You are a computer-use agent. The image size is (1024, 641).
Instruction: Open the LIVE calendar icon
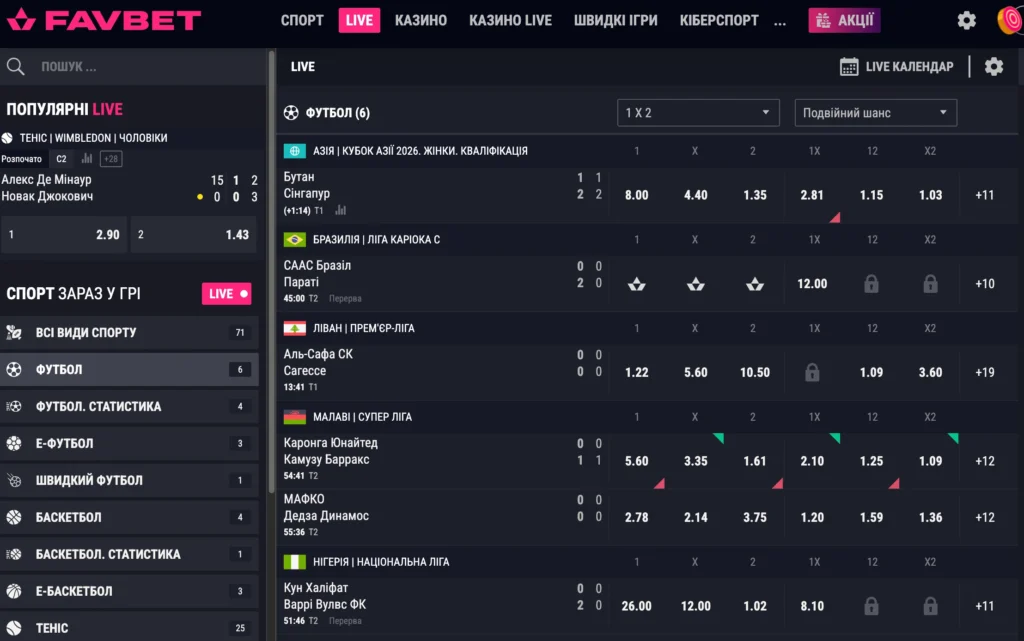tap(849, 67)
